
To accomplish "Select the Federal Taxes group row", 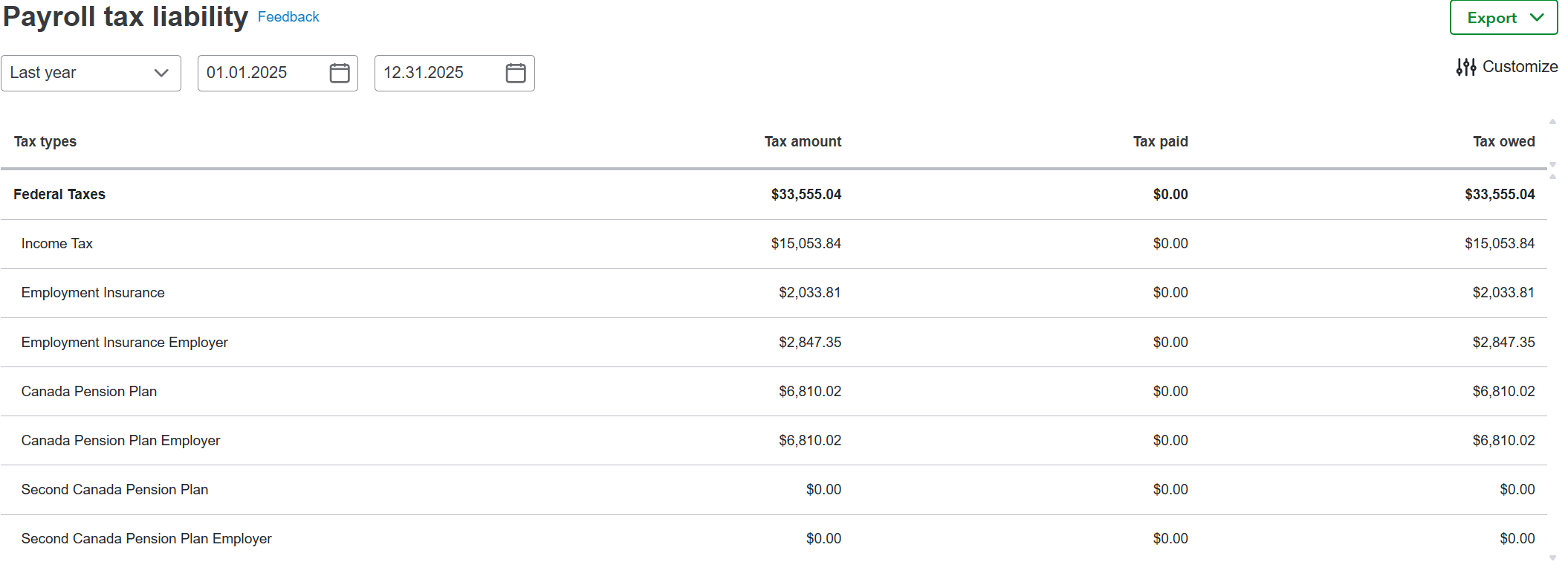I will (x=59, y=195).
